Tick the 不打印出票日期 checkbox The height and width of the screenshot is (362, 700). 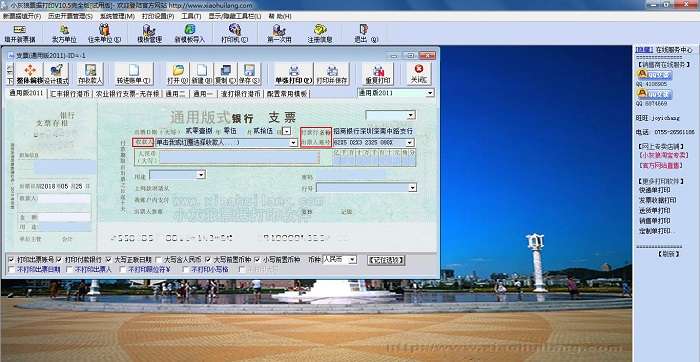[x=11, y=269]
